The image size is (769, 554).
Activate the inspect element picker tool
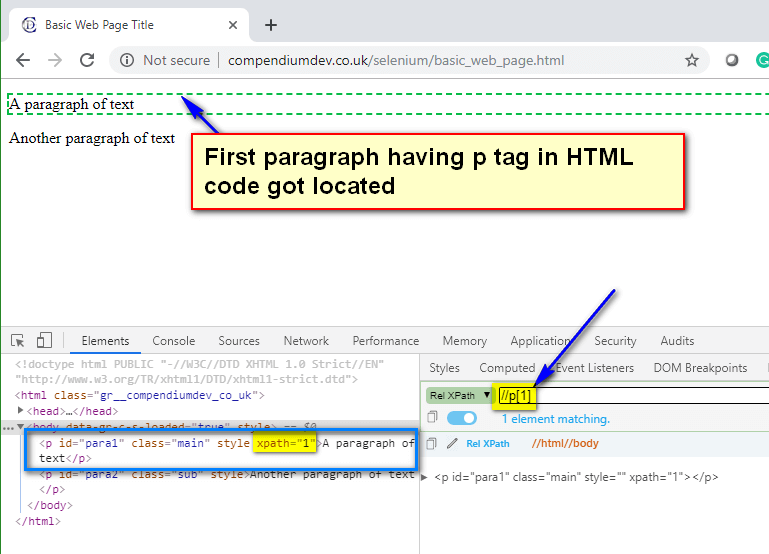pyautogui.click(x=18, y=340)
